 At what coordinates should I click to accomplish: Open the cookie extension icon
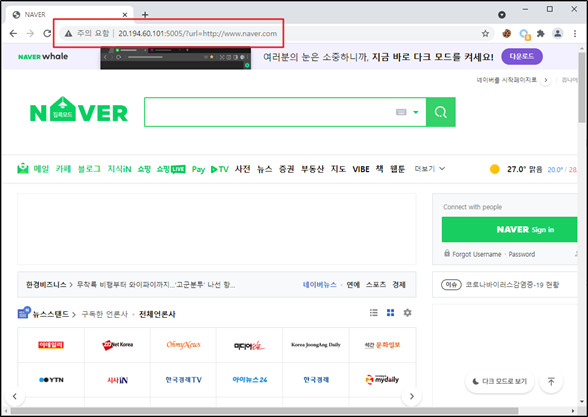(507, 34)
